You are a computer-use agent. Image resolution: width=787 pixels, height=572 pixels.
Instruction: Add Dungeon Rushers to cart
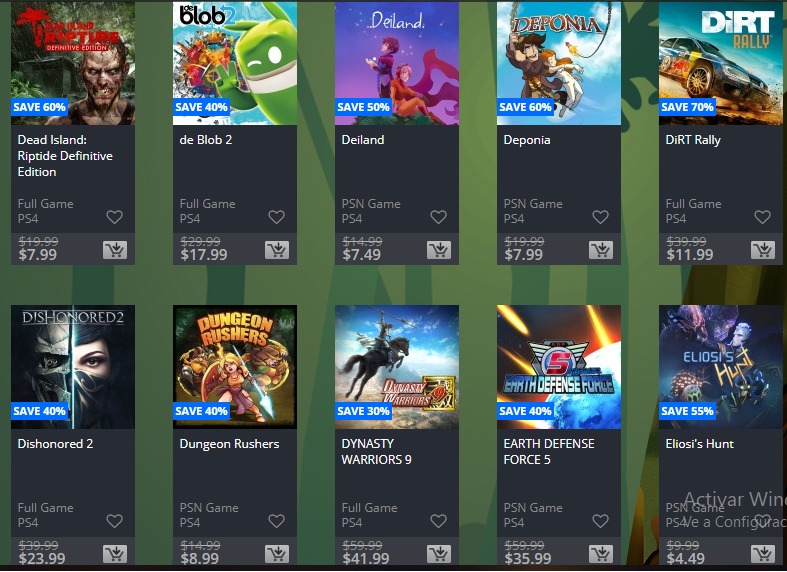[277, 553]
